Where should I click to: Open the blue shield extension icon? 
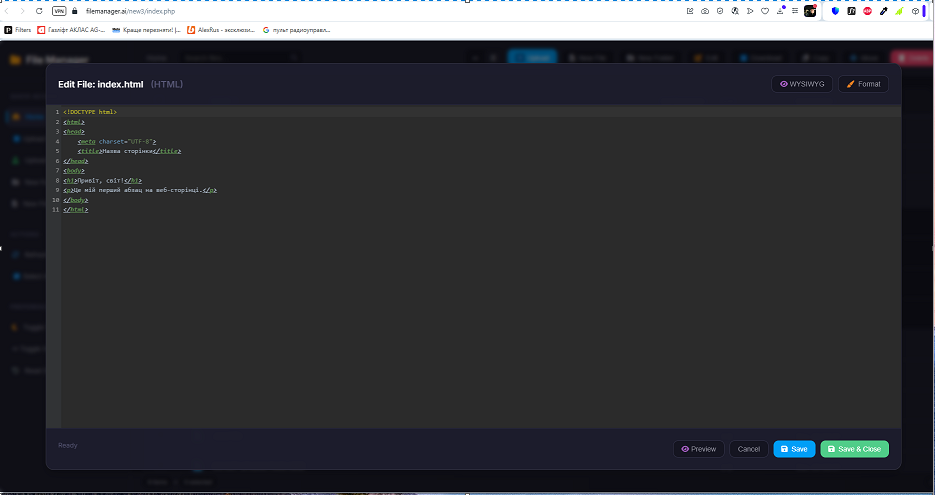(836, 11)
